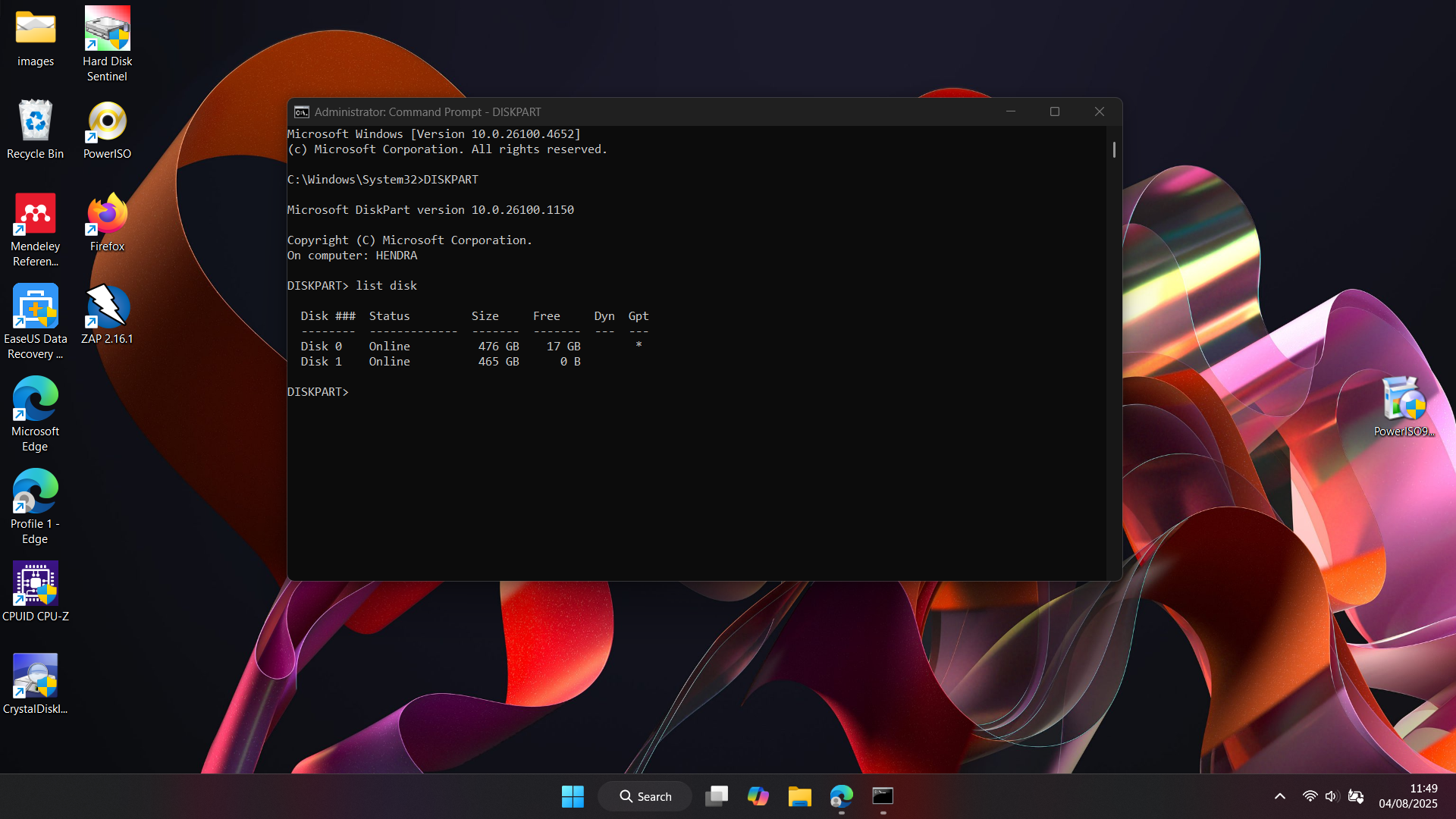
Task: Select the Firefox desktop shortcut
Action: pos(107,215)
